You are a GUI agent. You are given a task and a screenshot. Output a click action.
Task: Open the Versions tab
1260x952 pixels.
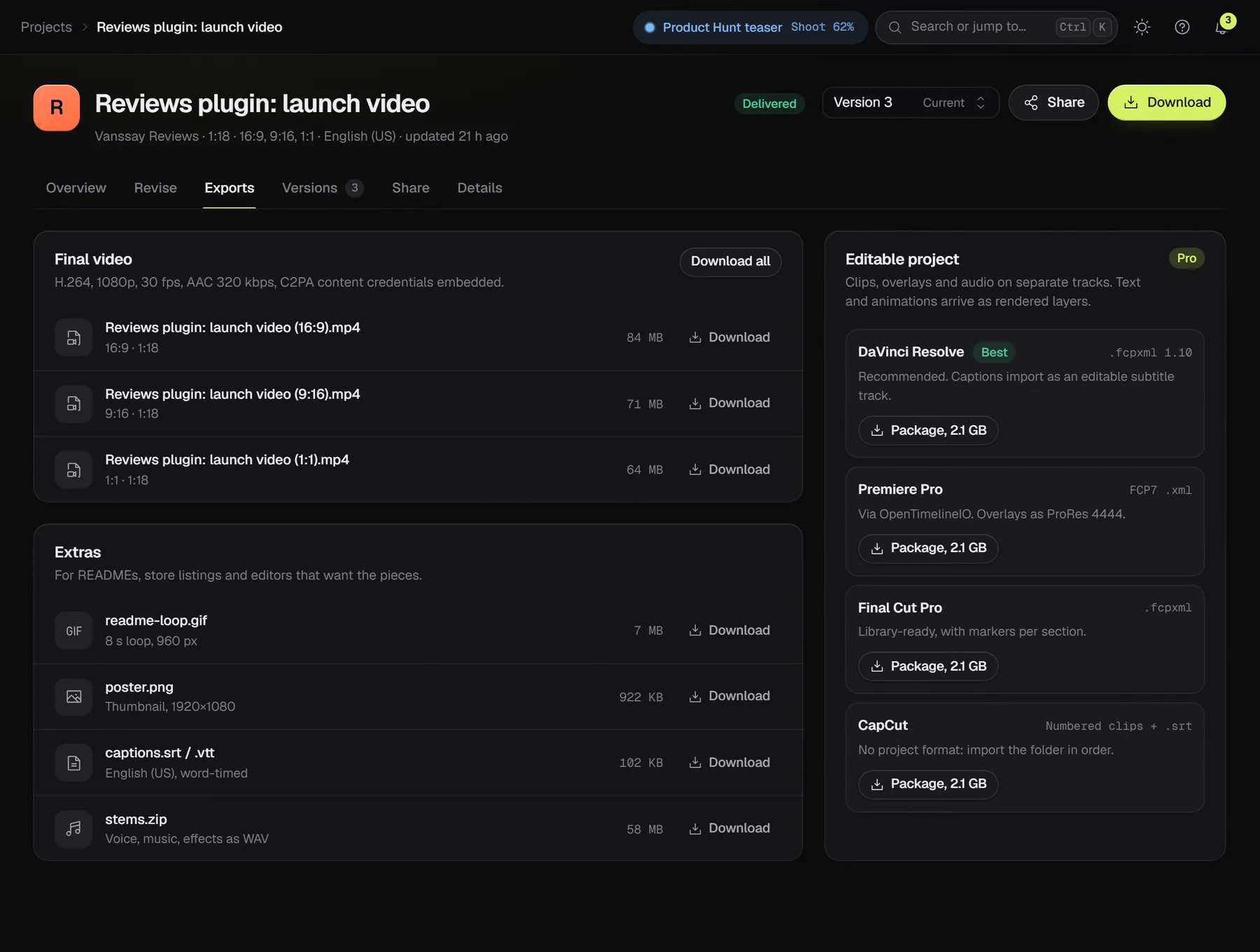tap(323, 188)
